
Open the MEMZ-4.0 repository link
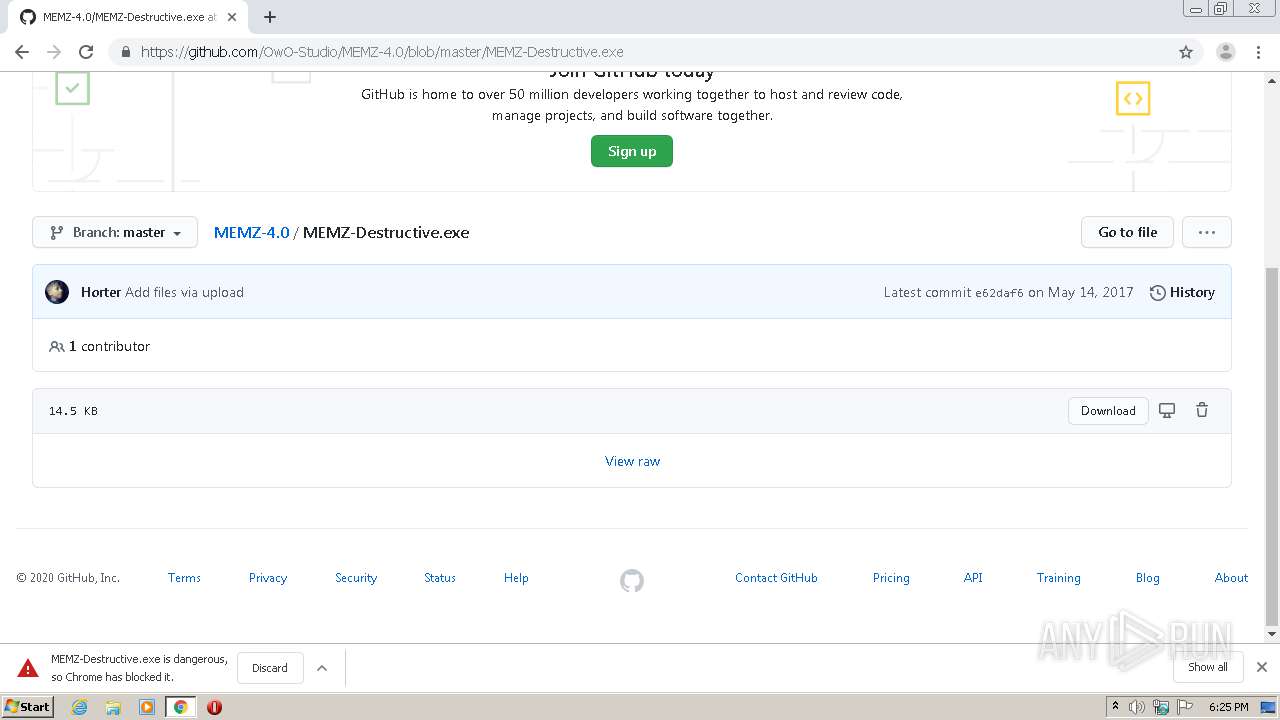click(x=251, y=232)
